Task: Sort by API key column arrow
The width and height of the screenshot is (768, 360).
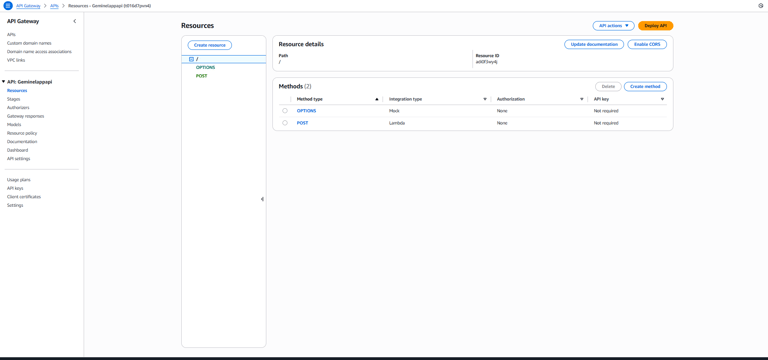Action: [x=662, y=99]
